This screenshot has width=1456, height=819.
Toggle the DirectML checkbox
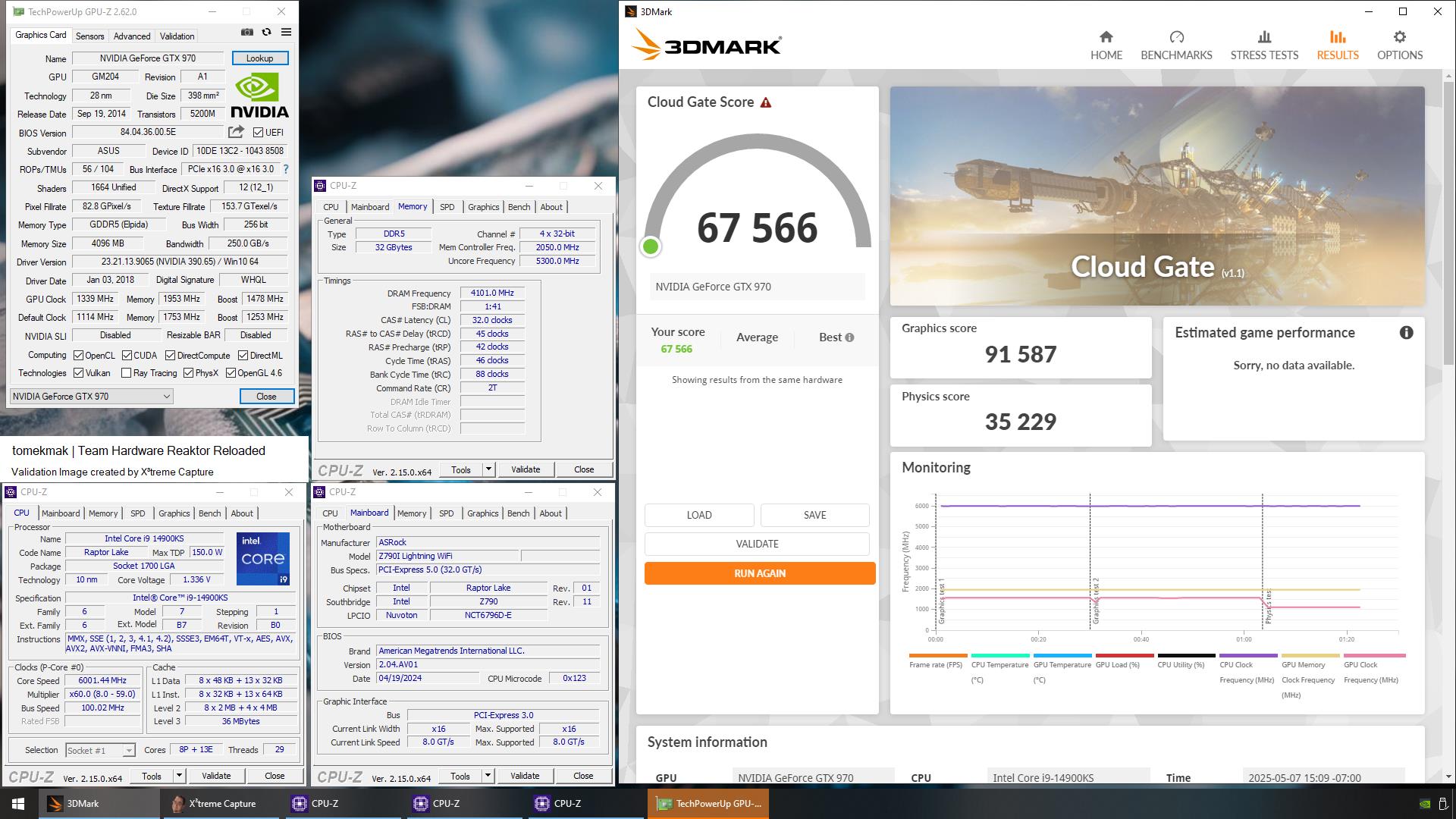[243, 356]
